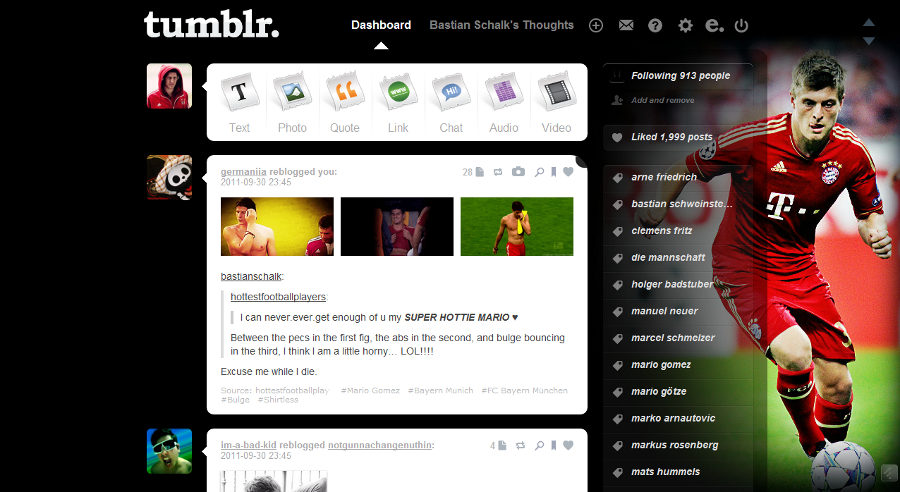
Task: Click the down arrow at top right
Action: click(x=869, y=41)
